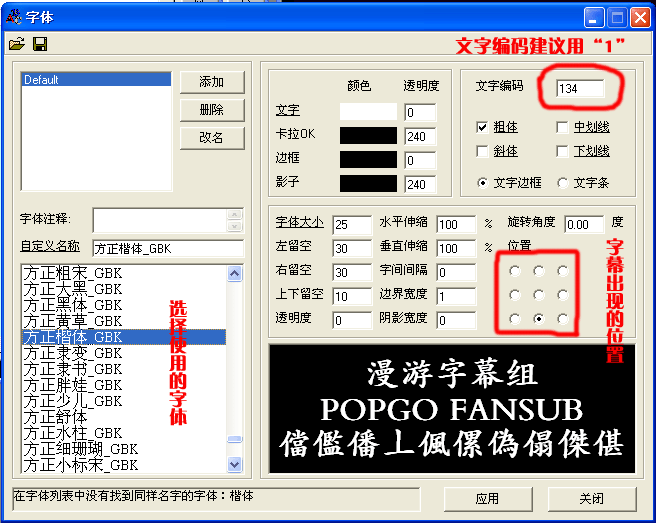
Task: Click the 自定义名称 name field
Action: pyautogui.click(x=168, y=249)
